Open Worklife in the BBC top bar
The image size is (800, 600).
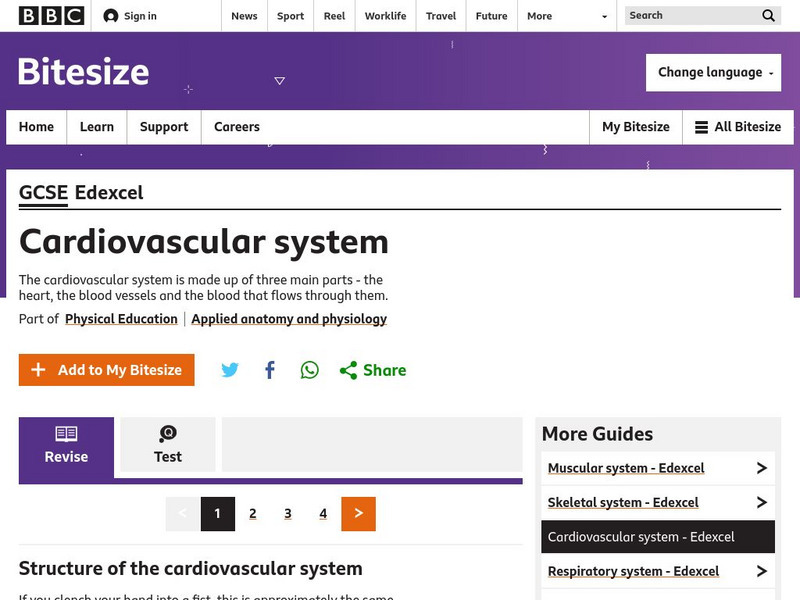pos(385,16)
